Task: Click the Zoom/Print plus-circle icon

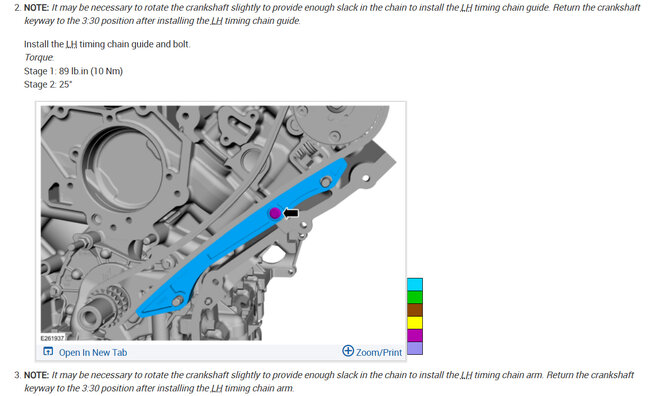Action: 348,351
